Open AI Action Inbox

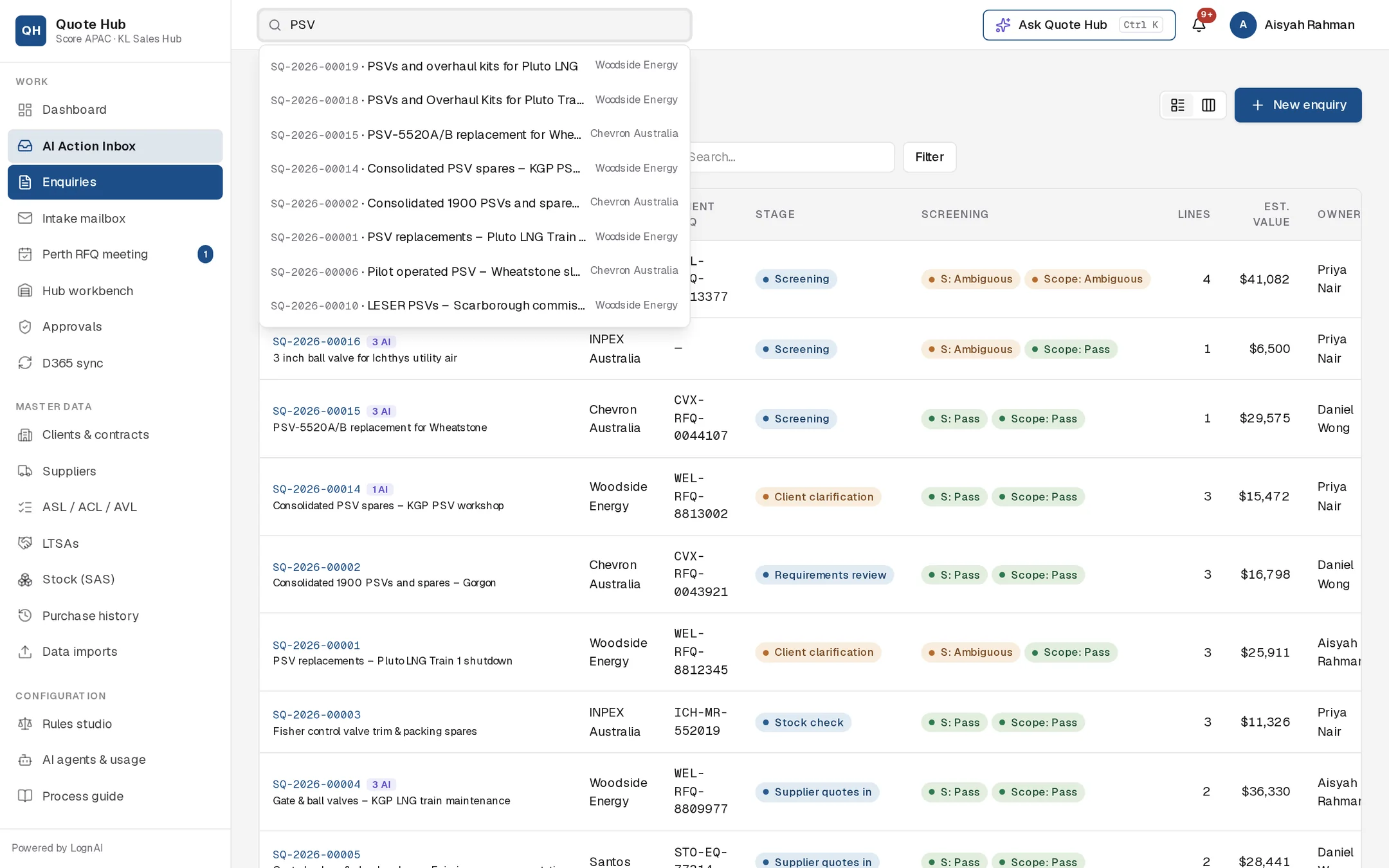click(115, 146)
